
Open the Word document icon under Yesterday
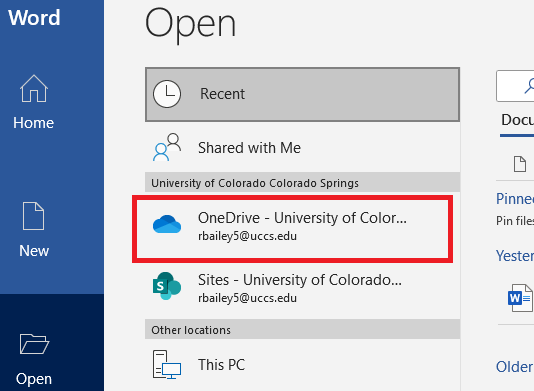coord(520,298)
